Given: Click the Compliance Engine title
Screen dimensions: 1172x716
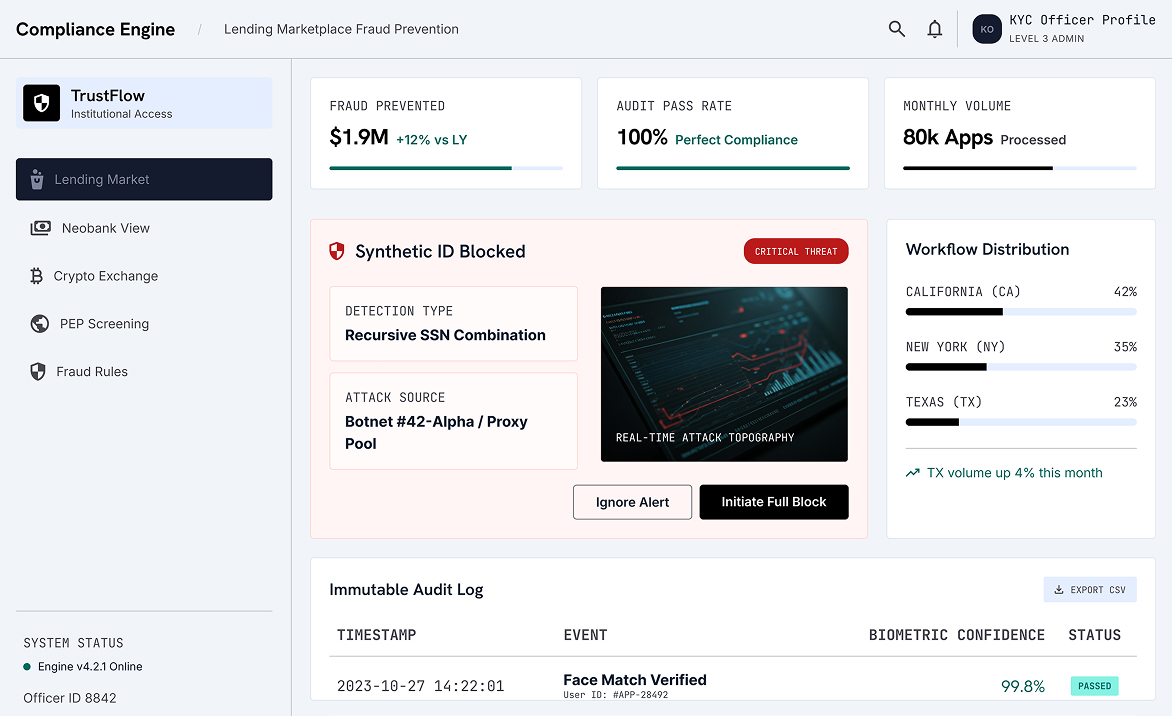Looking at the screenshot, I should coord(96,29).
